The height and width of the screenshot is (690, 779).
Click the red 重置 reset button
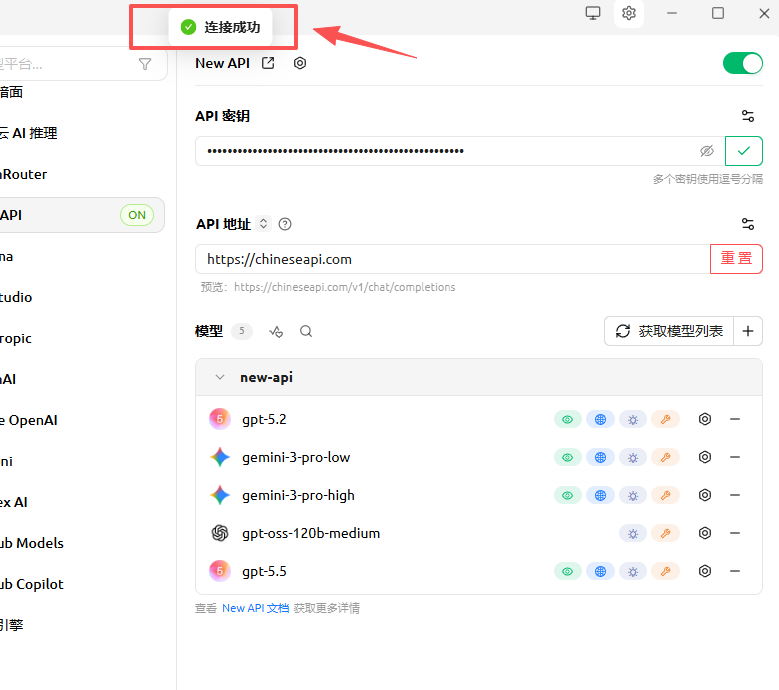pyautogui.click(x=736, y=259)
